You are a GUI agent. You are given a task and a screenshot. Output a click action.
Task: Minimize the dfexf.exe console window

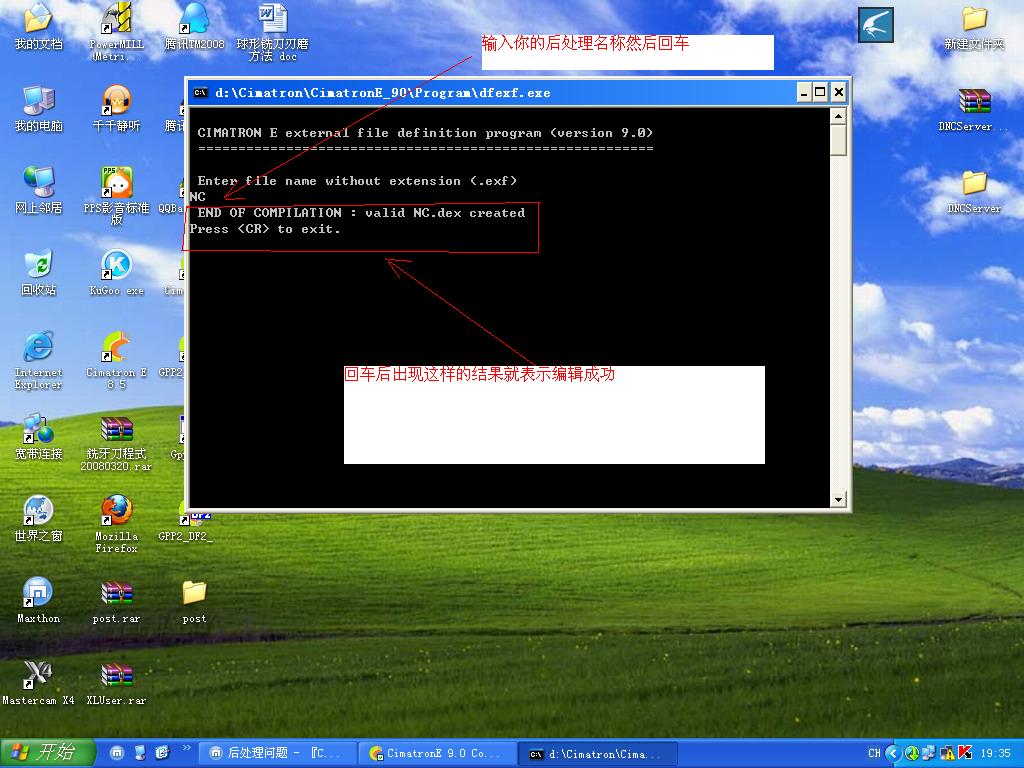click(804, 92)
